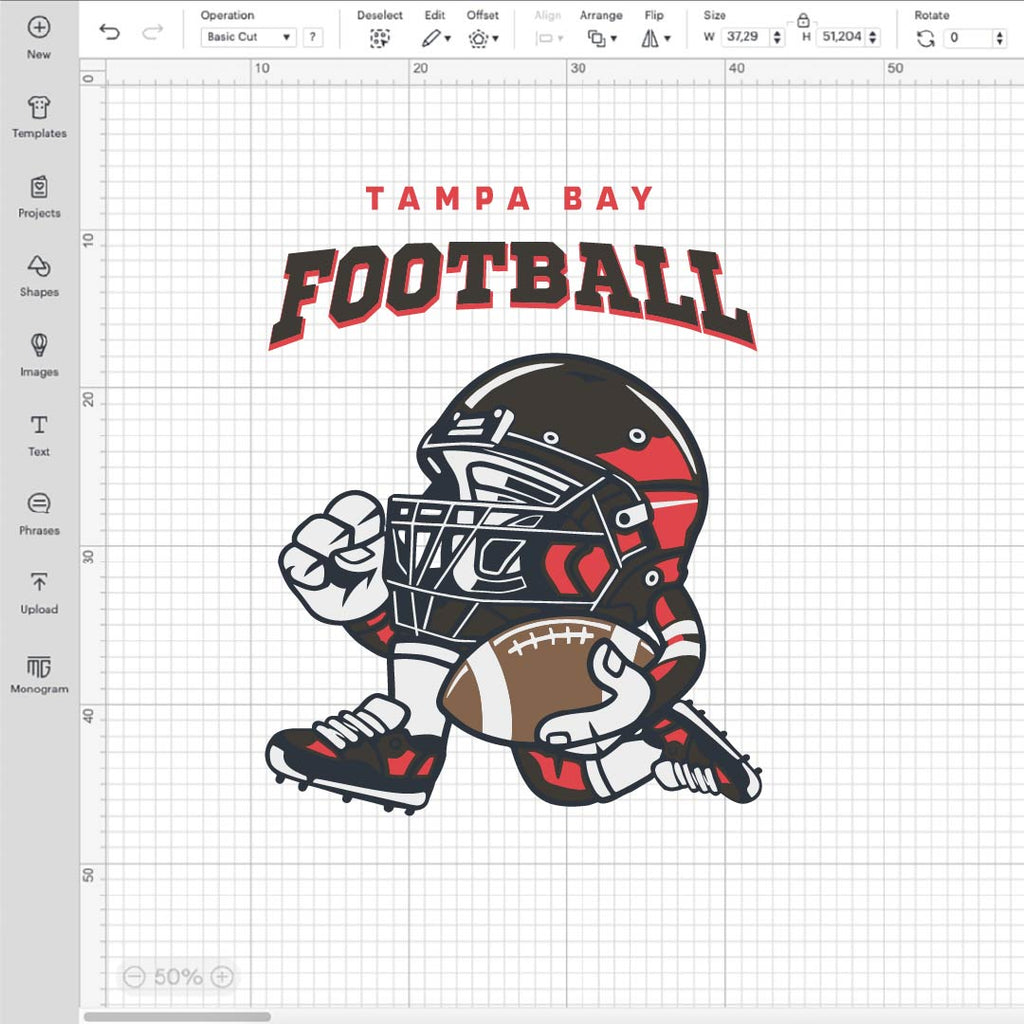Open the Monogram tool
Viewport: 1024px width, 1024px height.
(x=39, y=667)
